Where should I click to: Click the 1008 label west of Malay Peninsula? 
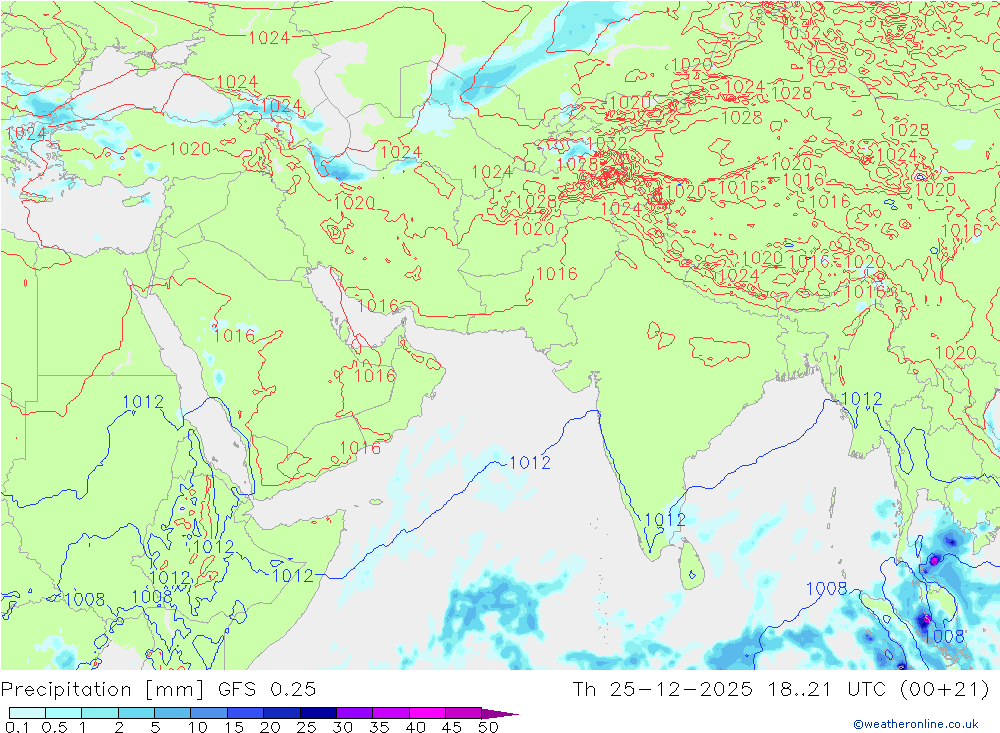[827, 589]
